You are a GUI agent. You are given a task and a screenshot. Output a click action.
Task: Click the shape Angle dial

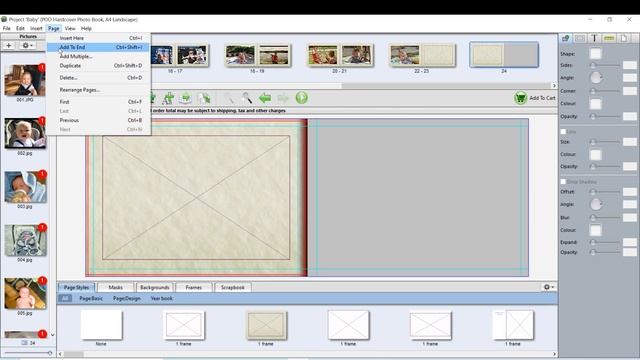pos(596,78)
